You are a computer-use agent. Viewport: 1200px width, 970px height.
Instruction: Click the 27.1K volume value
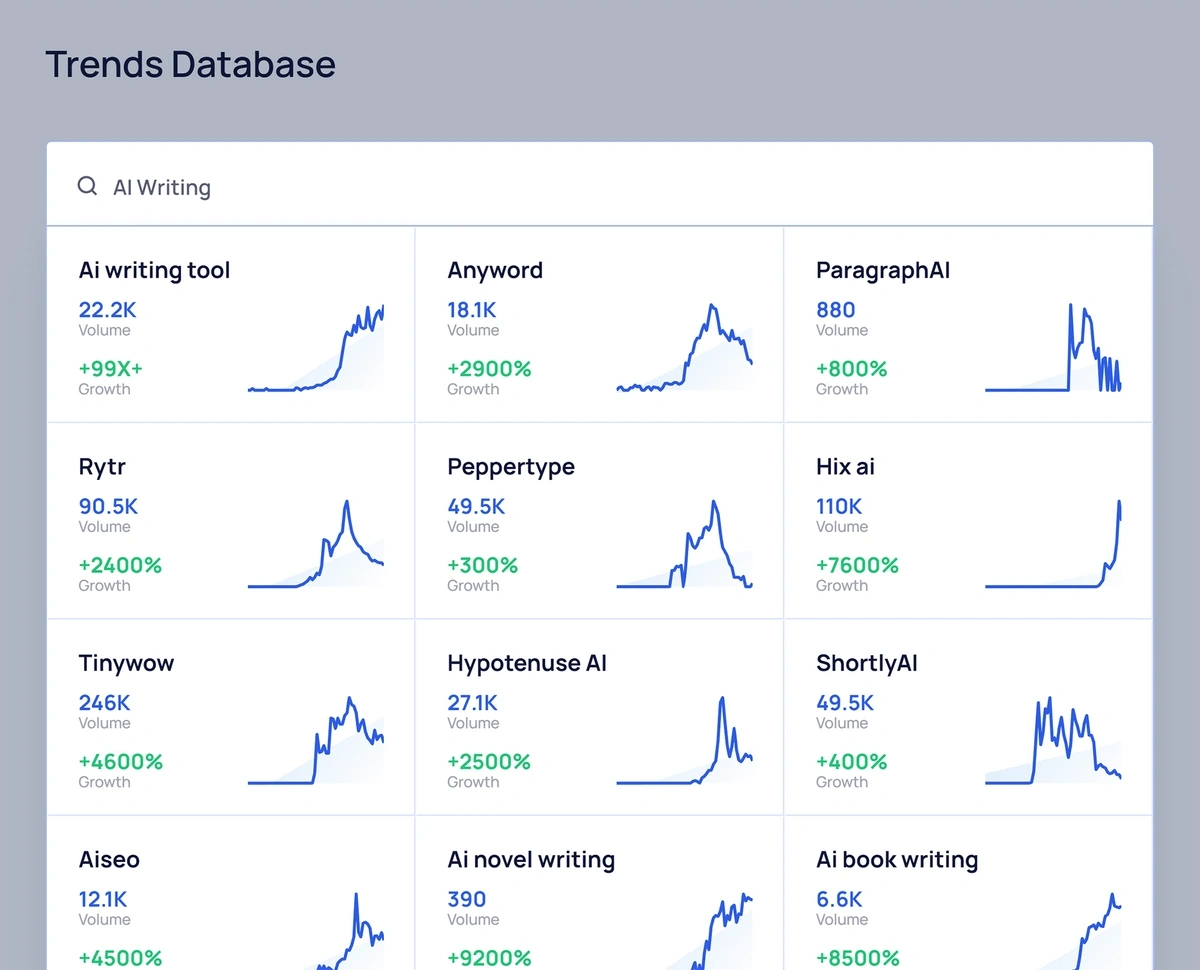click(473, 703)
